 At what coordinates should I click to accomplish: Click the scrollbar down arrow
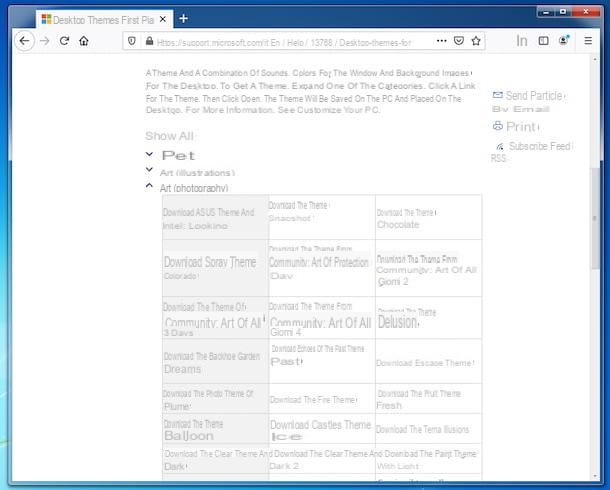(594, 476)
